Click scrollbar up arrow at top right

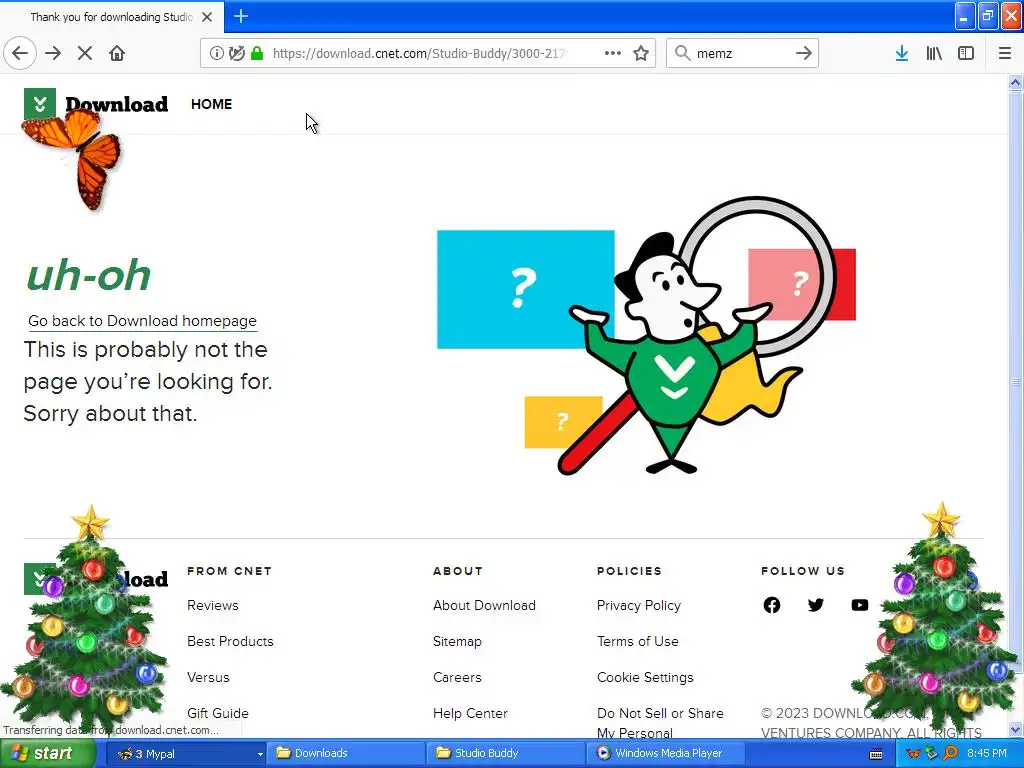[1015, 82]
